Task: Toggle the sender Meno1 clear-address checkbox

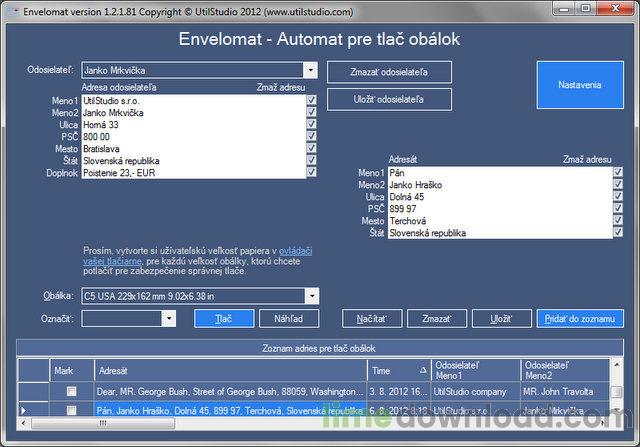Action: click(312, 100)
